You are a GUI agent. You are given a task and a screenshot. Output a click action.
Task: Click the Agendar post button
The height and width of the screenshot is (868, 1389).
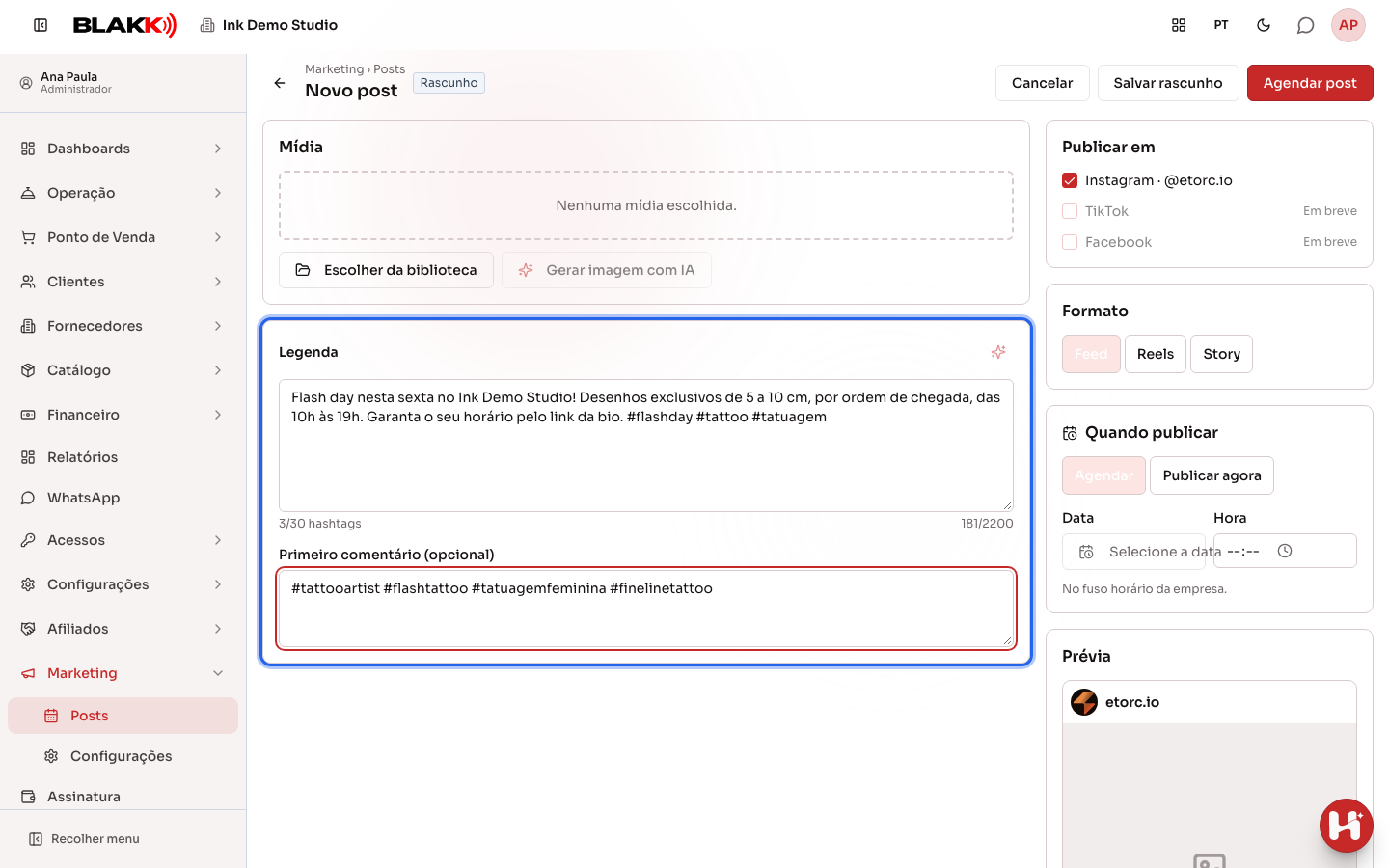[x=1310, y=83]
